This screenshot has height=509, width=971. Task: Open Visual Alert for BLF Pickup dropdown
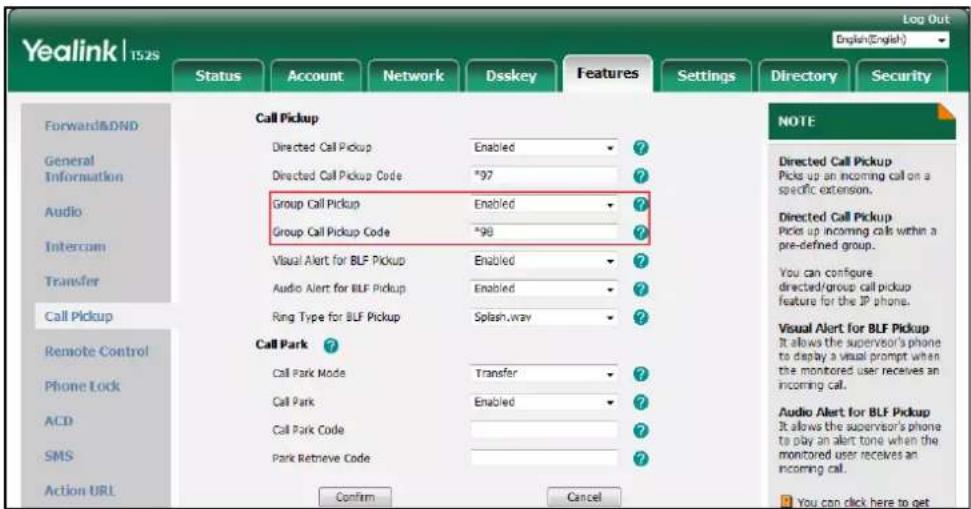544,261
